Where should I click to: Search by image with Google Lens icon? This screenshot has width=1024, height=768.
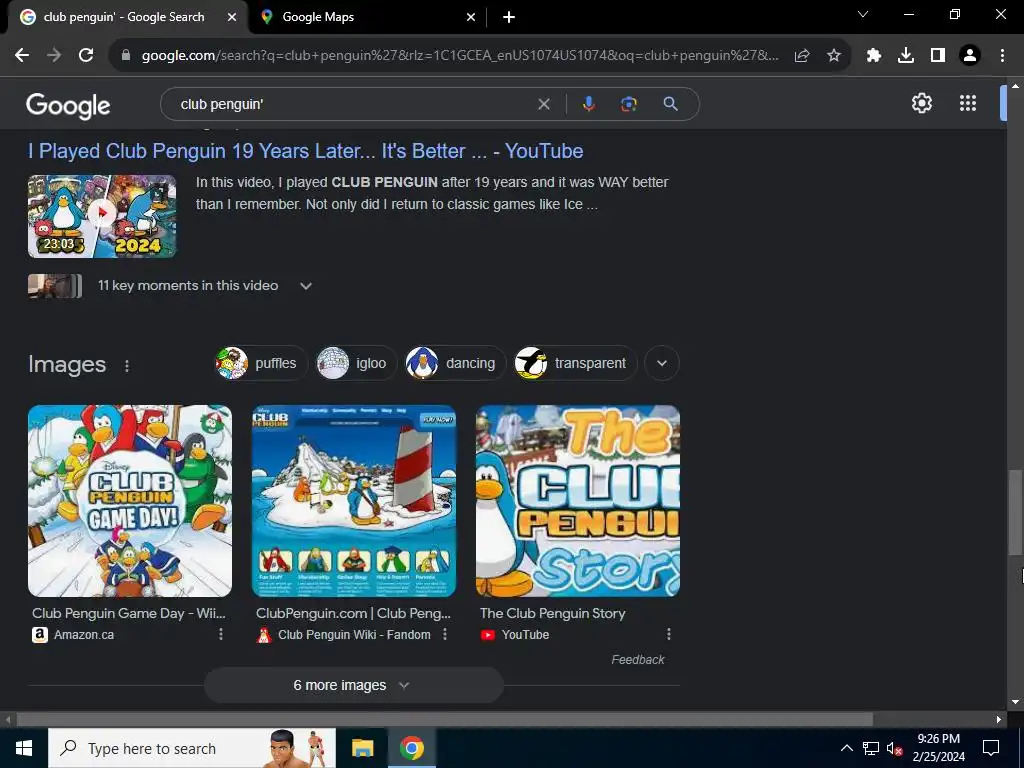629,104
